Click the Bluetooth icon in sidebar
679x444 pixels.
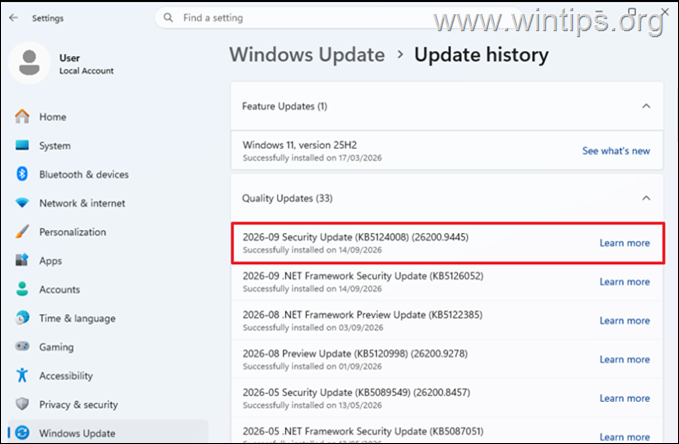tap(22, 174)
